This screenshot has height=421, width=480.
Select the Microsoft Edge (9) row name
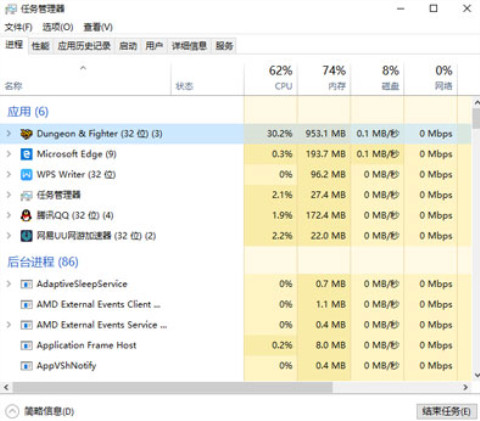pyautogui.click(x=76, y=154)
